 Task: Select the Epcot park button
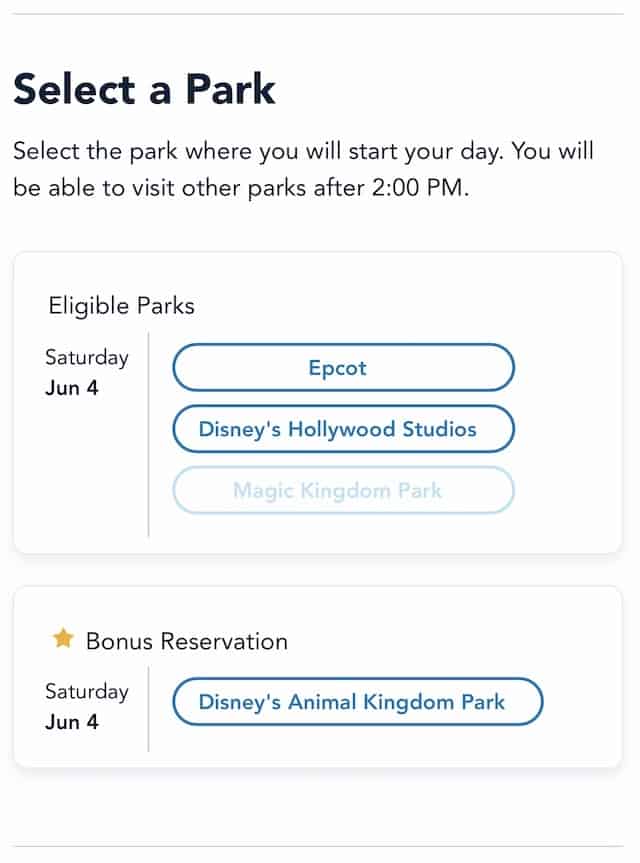coord(343,368)
